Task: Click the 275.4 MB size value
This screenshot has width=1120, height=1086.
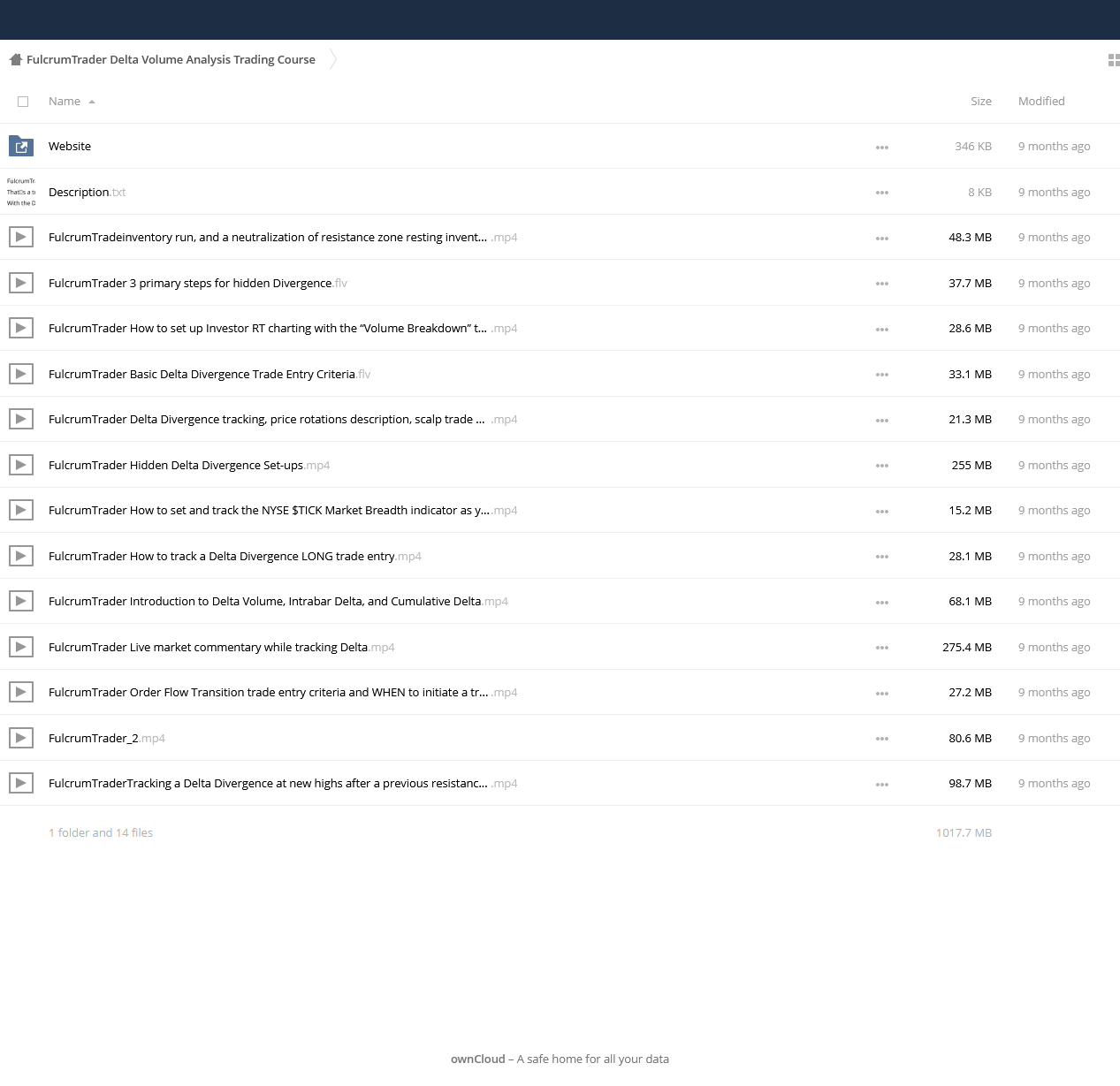Action: pyautogui.click(x=967, y=648)
